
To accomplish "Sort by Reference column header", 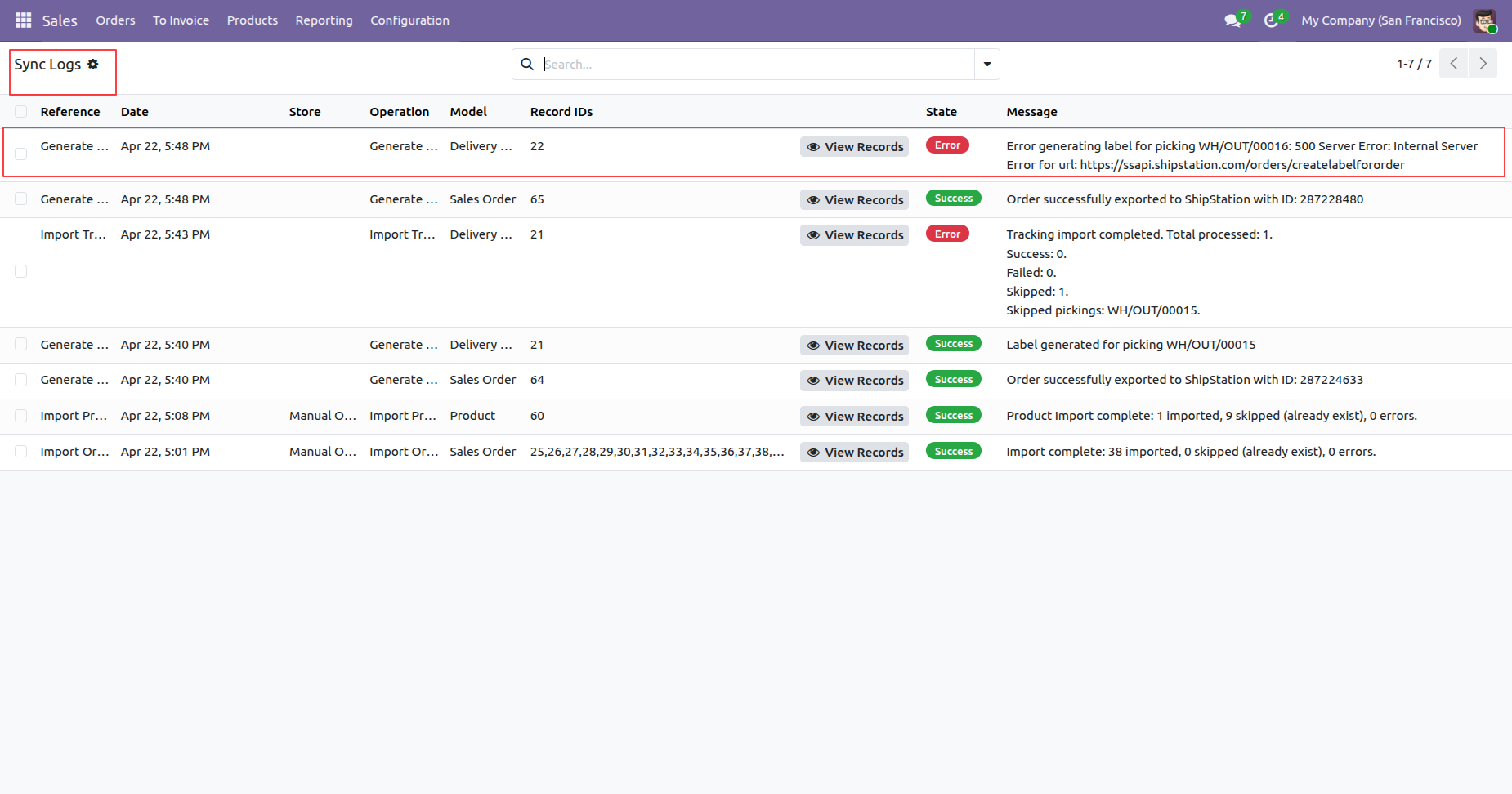I will click(70, 112).
